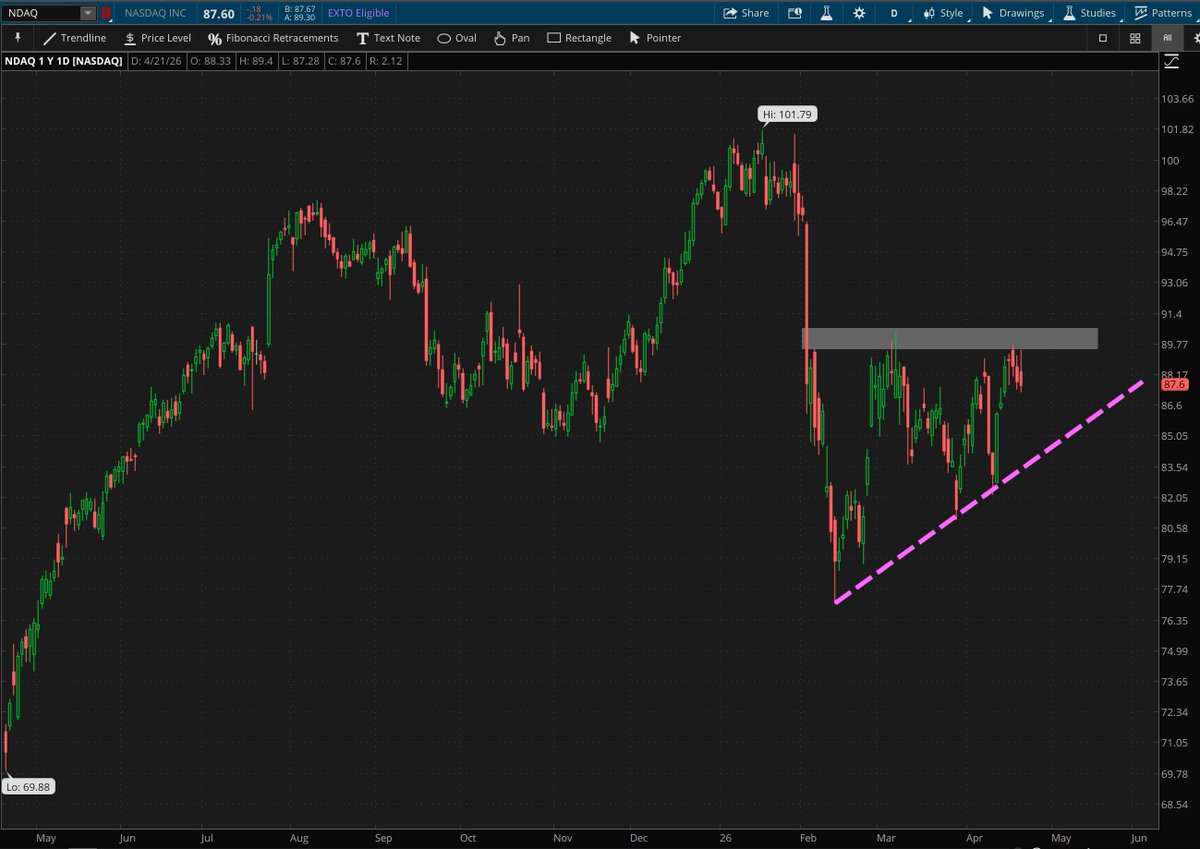Viewport: 1200px width, 849px height.
Task: Click the Share button
Action: pyautogui.click(x=746, y=13)
